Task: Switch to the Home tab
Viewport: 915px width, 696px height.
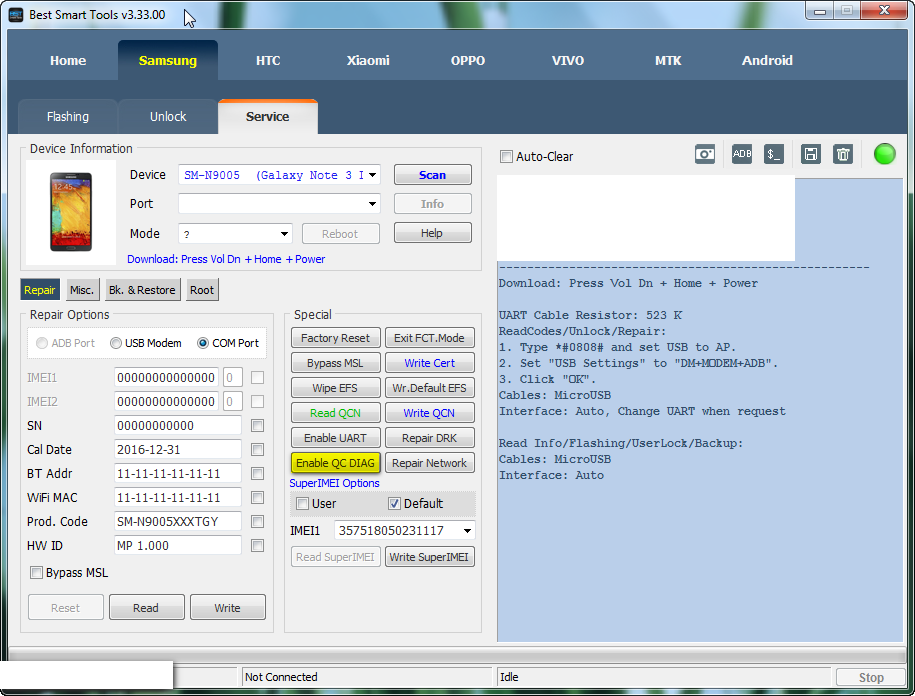Action: [x=68, y=61]
